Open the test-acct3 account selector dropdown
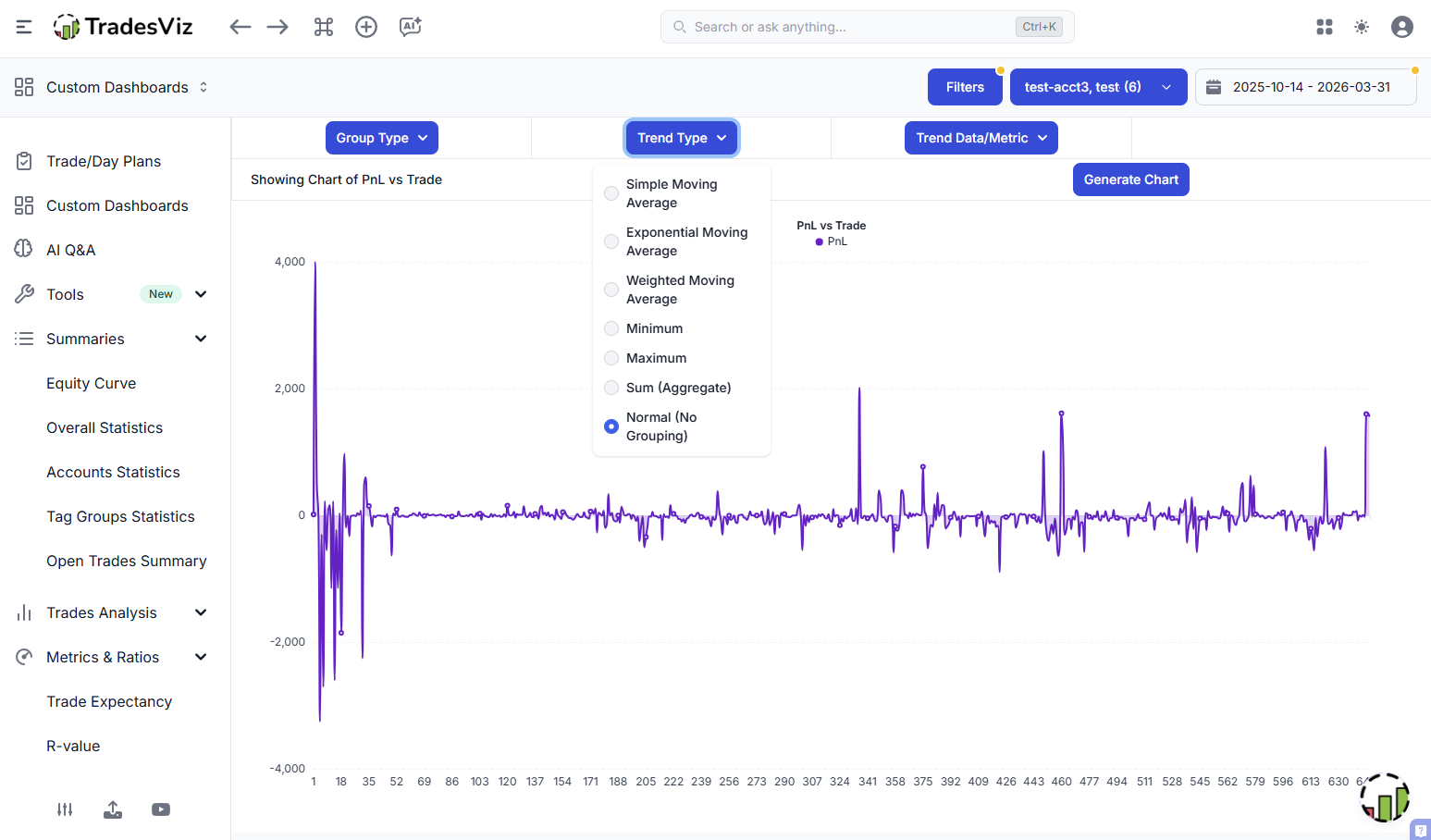This screenshot has height=840, width=1431. point(1098,87)
